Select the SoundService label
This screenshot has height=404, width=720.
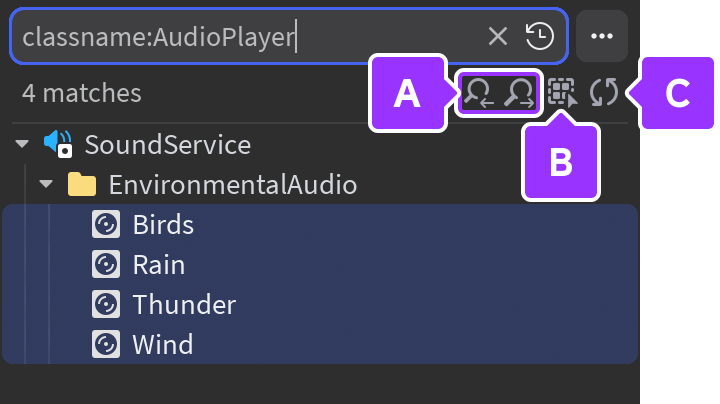coord(167,145)
